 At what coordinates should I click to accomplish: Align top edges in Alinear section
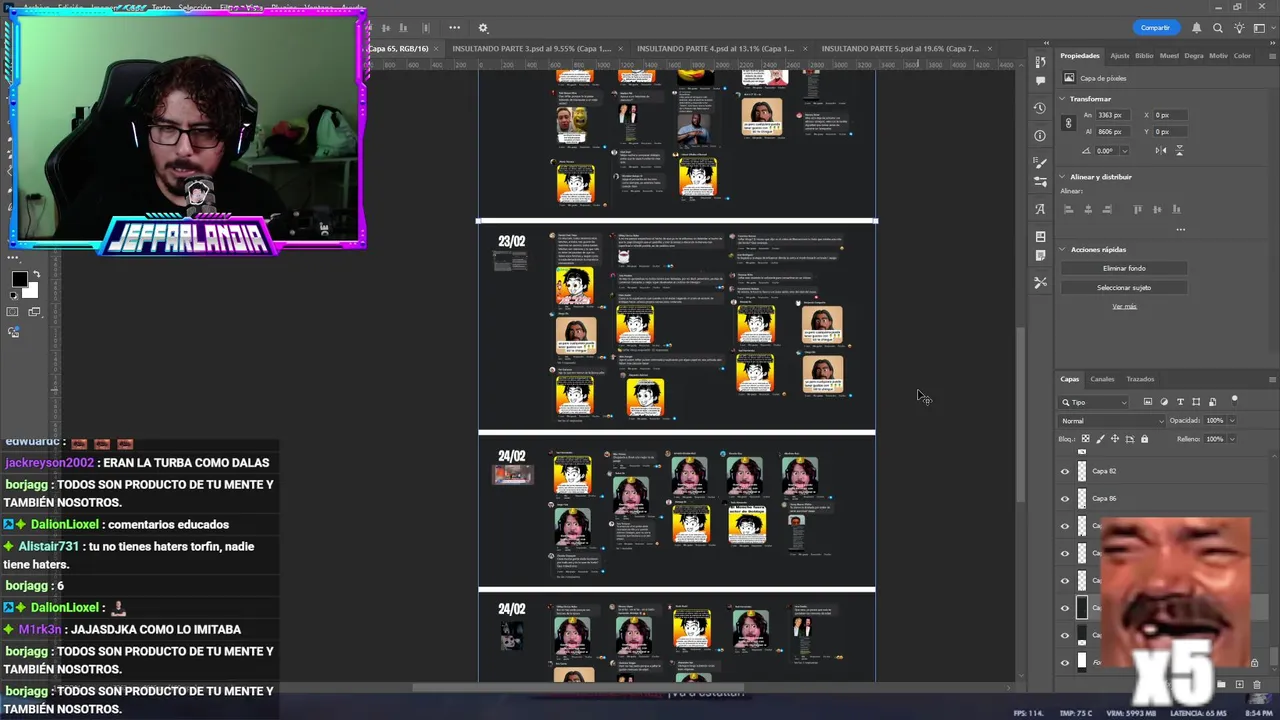pos(1137,209)
